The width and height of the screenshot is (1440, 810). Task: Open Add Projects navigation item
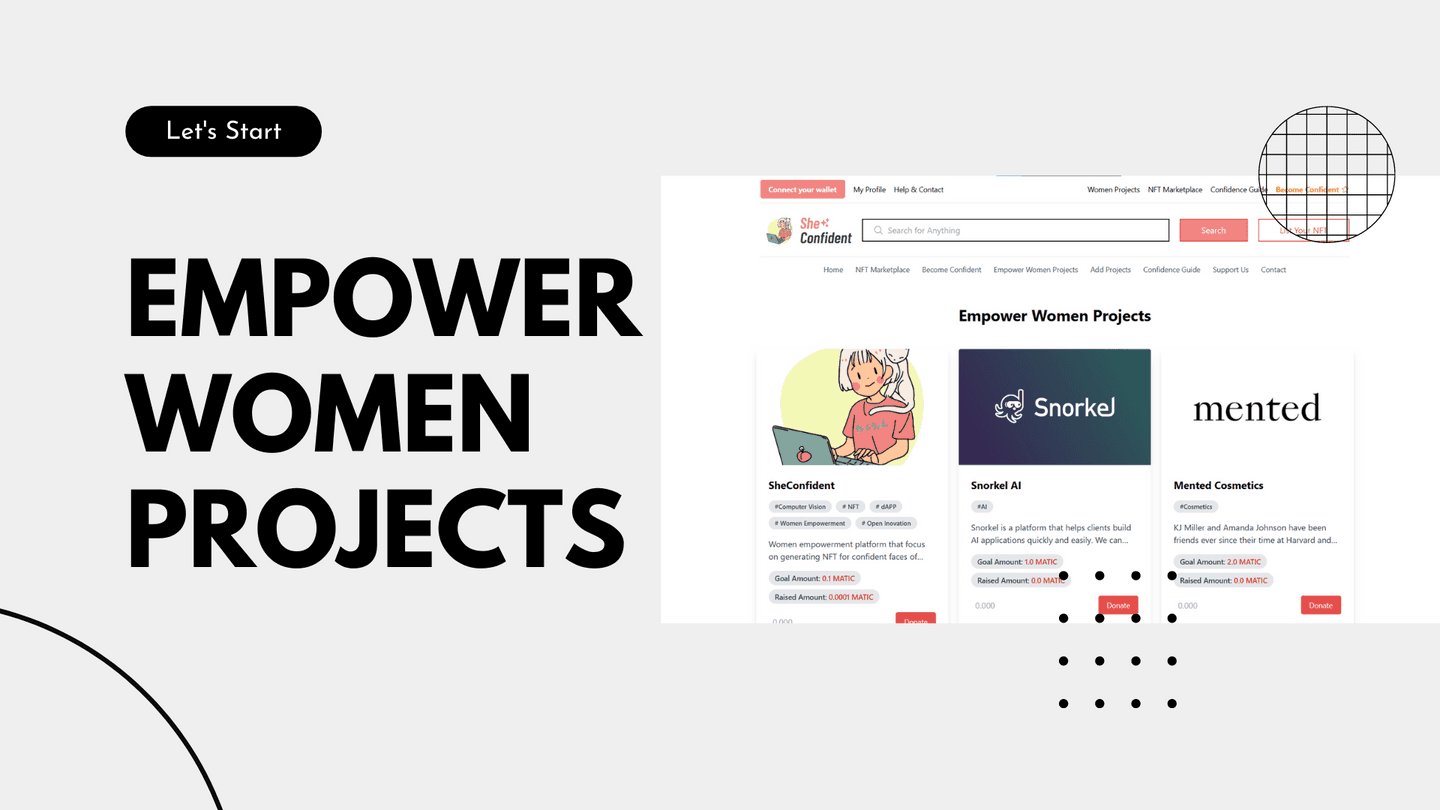(x=1110, y=270)
